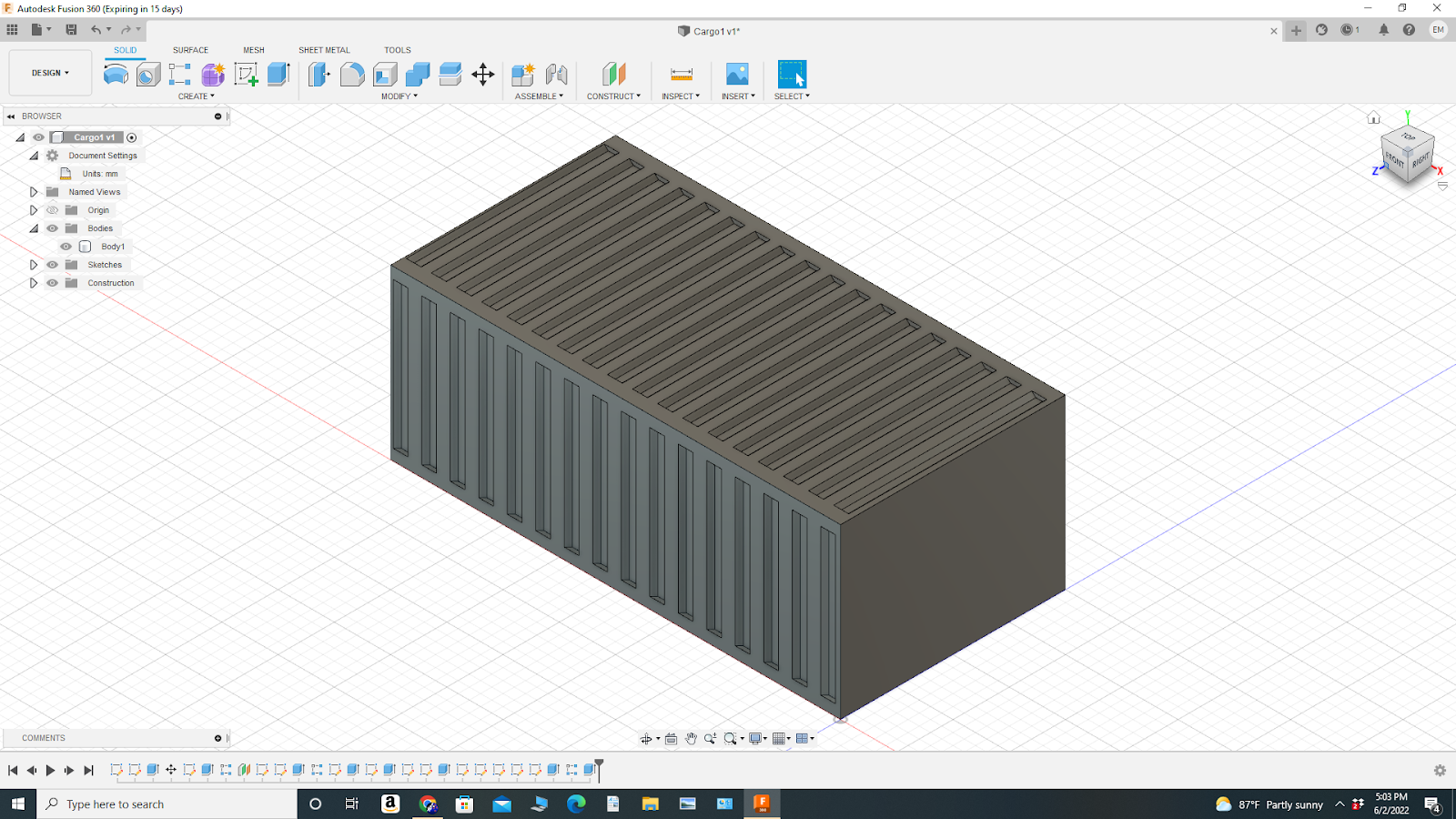Open the Help question mark icon
Image resolution: width=1456 pixels, height=819 pixels.
coord(1409,30)
